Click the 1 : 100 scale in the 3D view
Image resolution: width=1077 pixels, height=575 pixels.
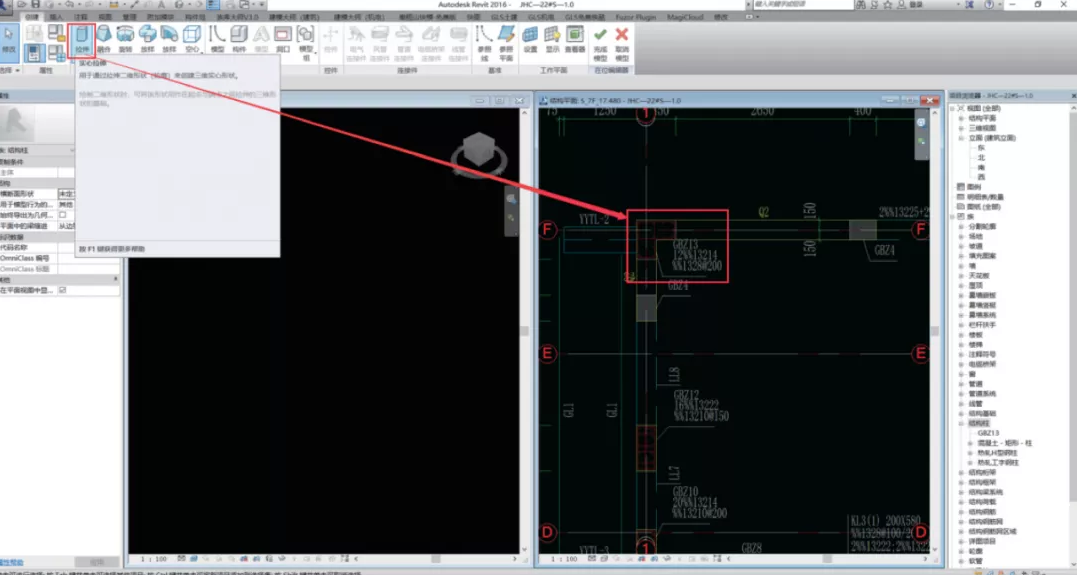[154, 559]
